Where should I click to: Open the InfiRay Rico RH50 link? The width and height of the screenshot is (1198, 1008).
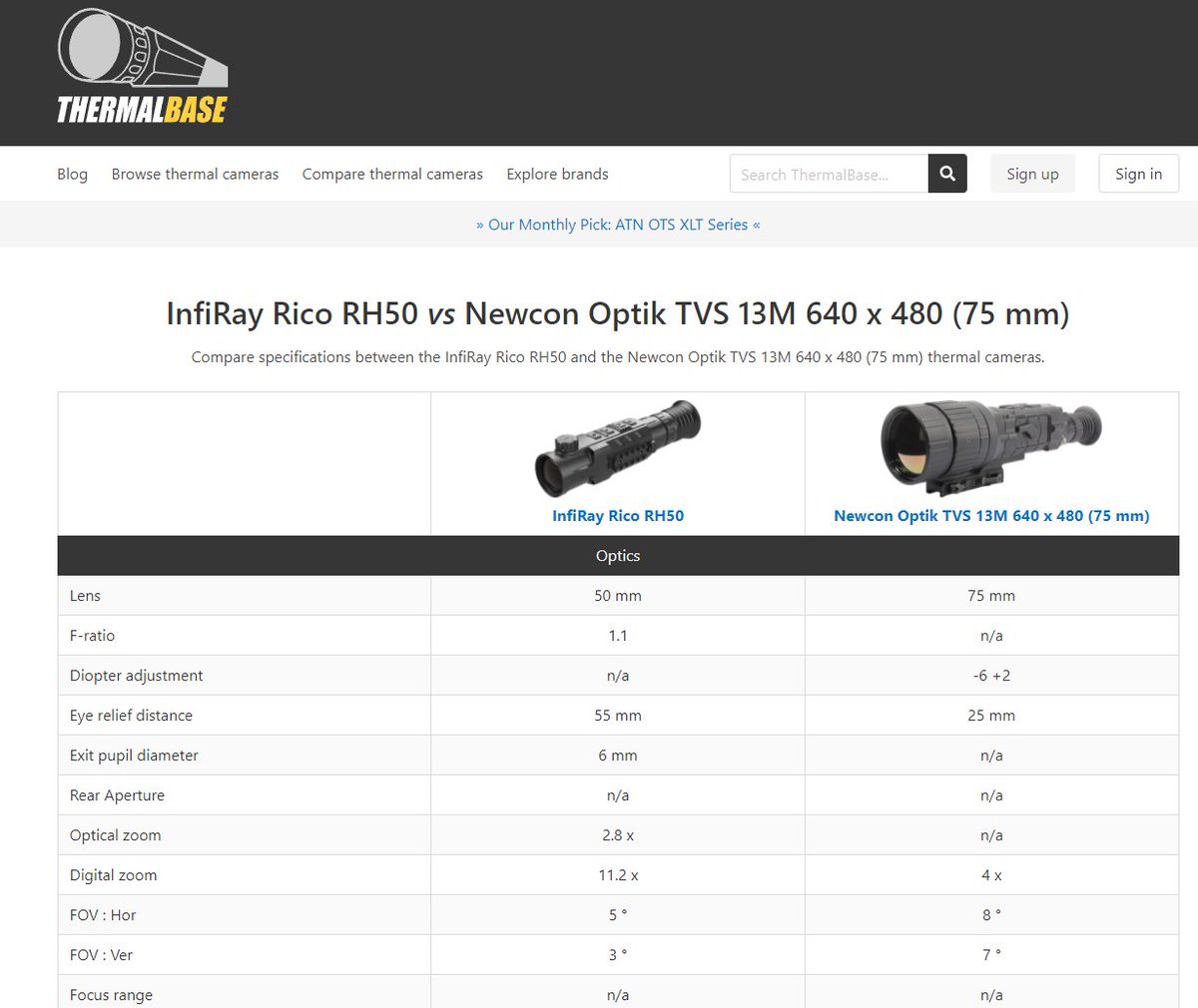coord(618,516)
